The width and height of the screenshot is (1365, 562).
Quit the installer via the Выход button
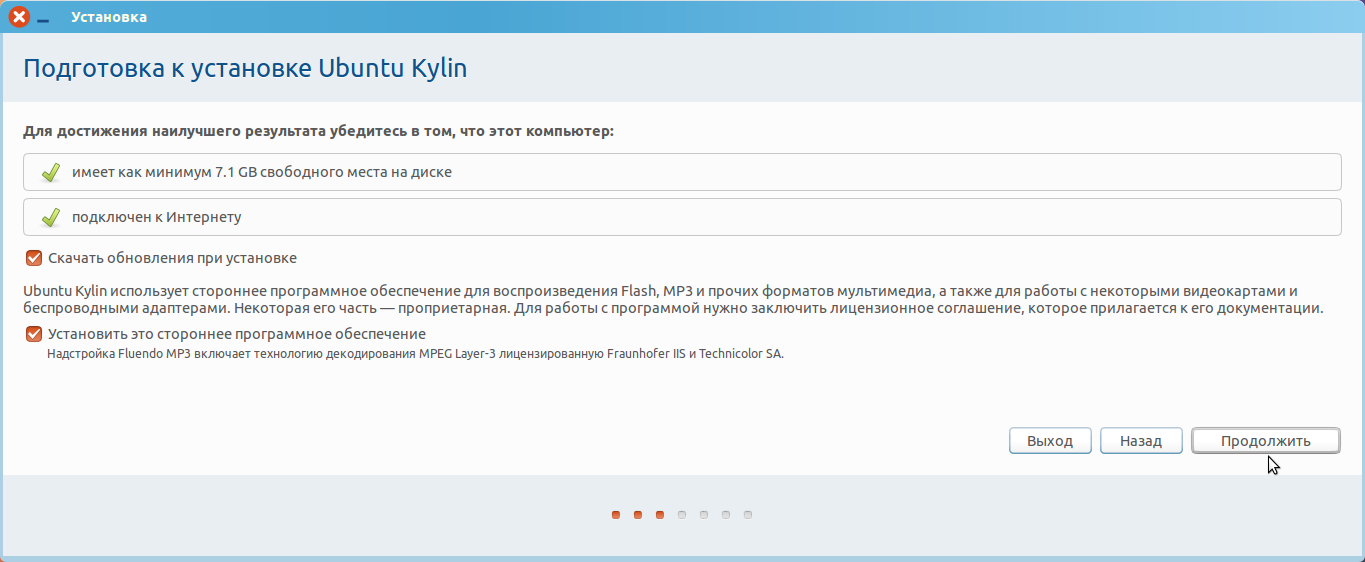click(1050, 441)
